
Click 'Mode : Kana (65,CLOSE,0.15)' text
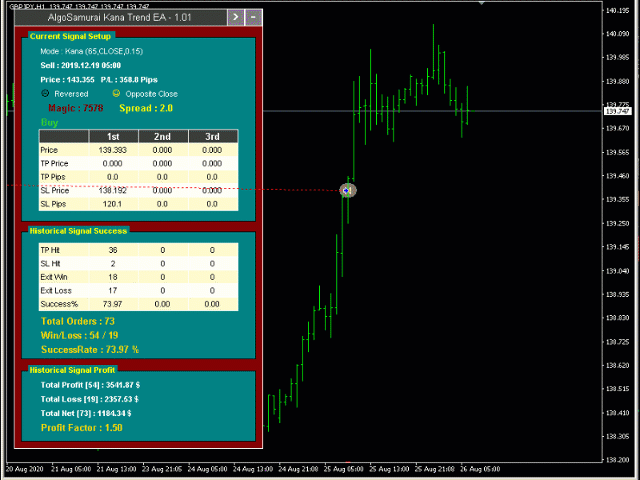coord(91,51)
